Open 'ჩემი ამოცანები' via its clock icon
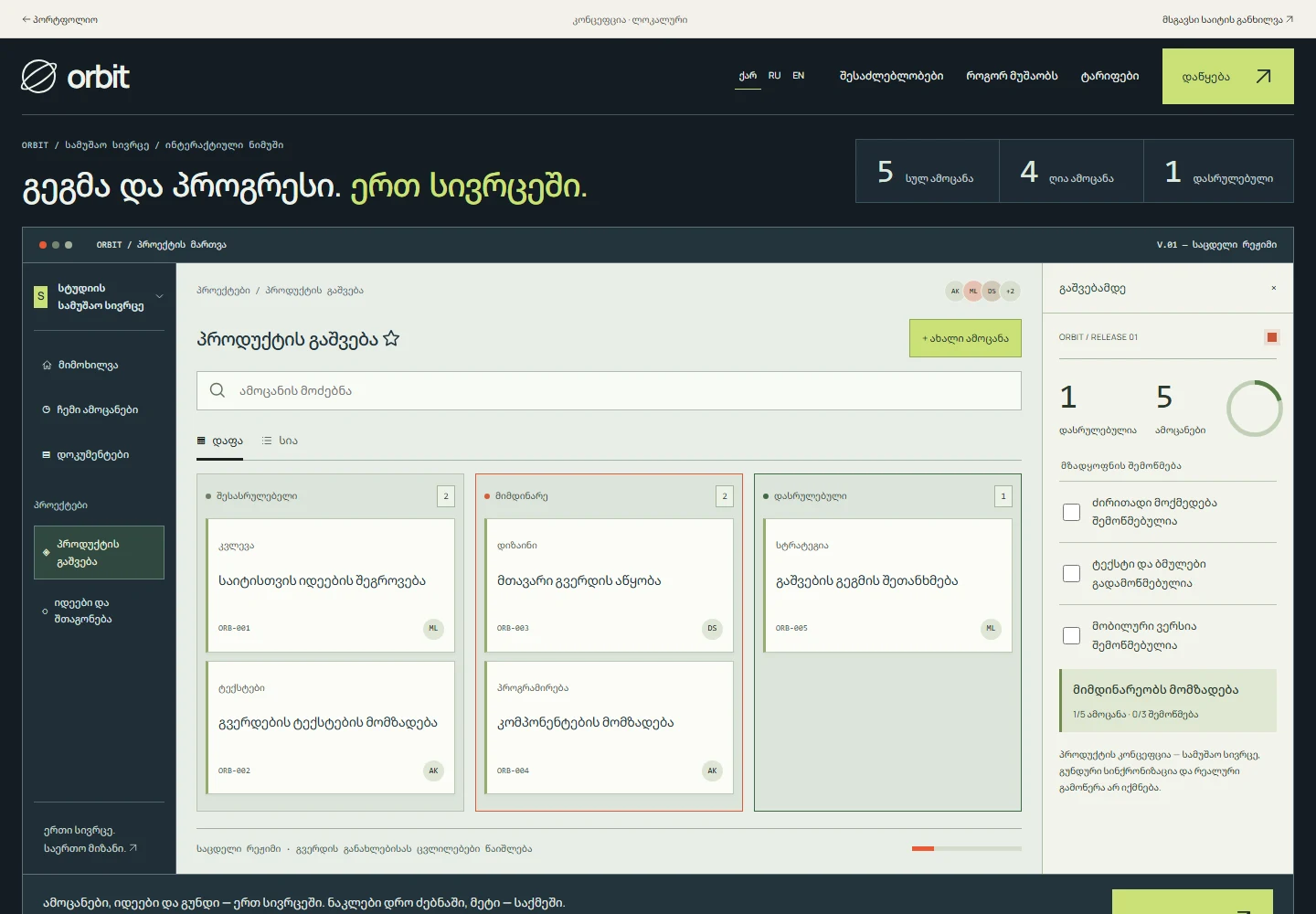The width and height of the screenshot is (1316, 914). point(47,409)
